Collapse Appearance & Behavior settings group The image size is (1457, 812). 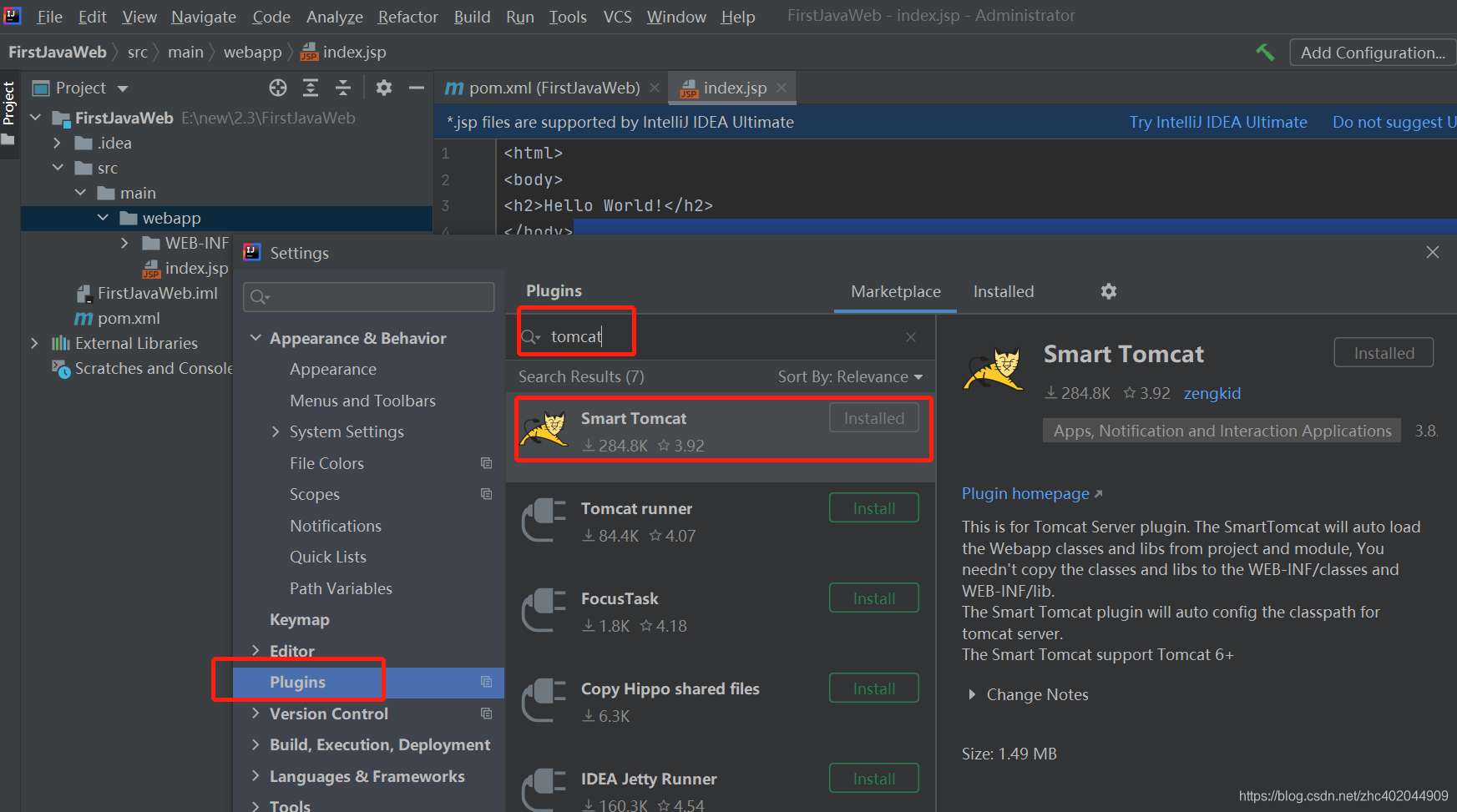pyautogui.click(x=255, y=338)
